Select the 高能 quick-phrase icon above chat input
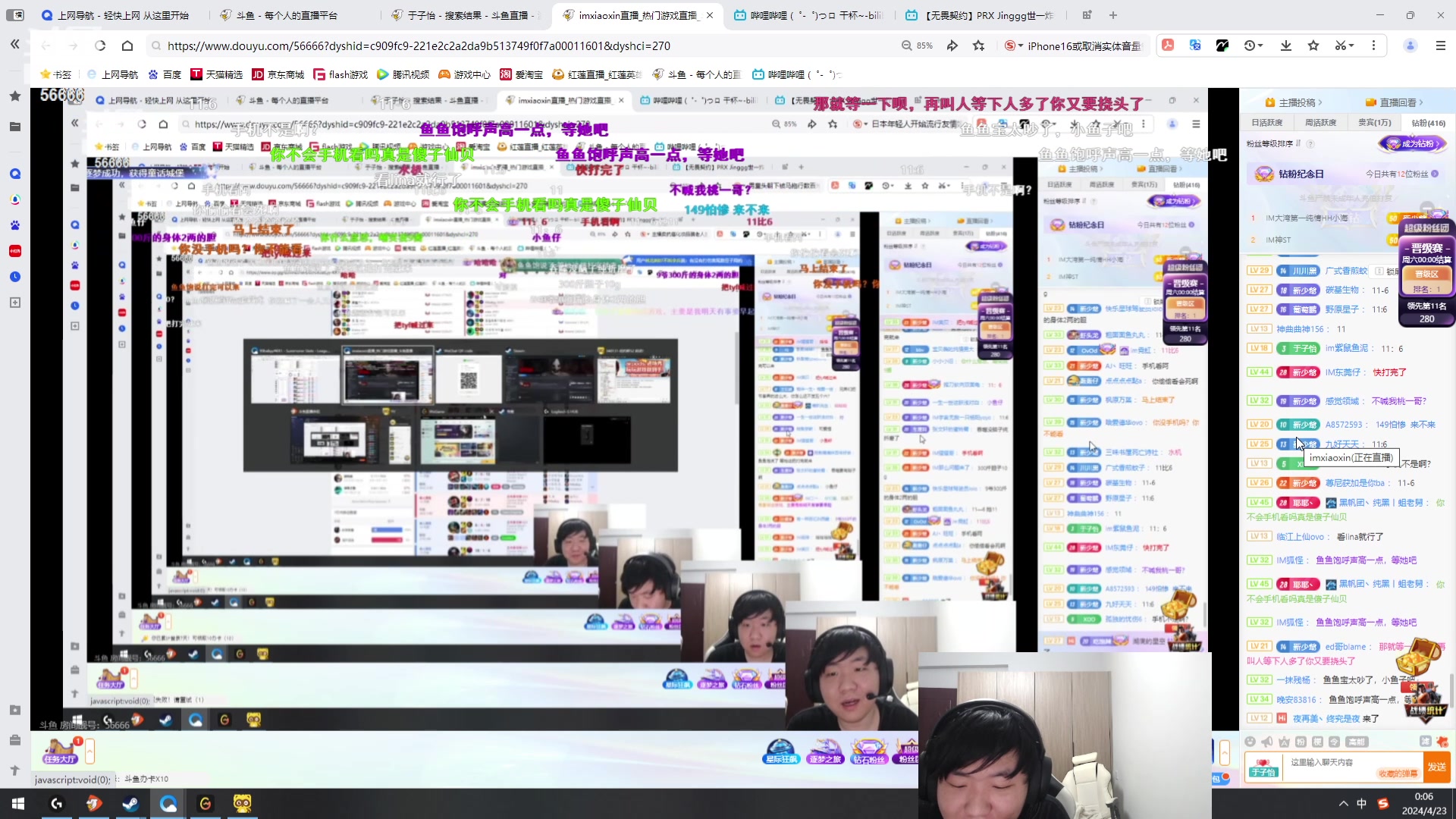The image size is (1456, 819). tap(1357, 741)
